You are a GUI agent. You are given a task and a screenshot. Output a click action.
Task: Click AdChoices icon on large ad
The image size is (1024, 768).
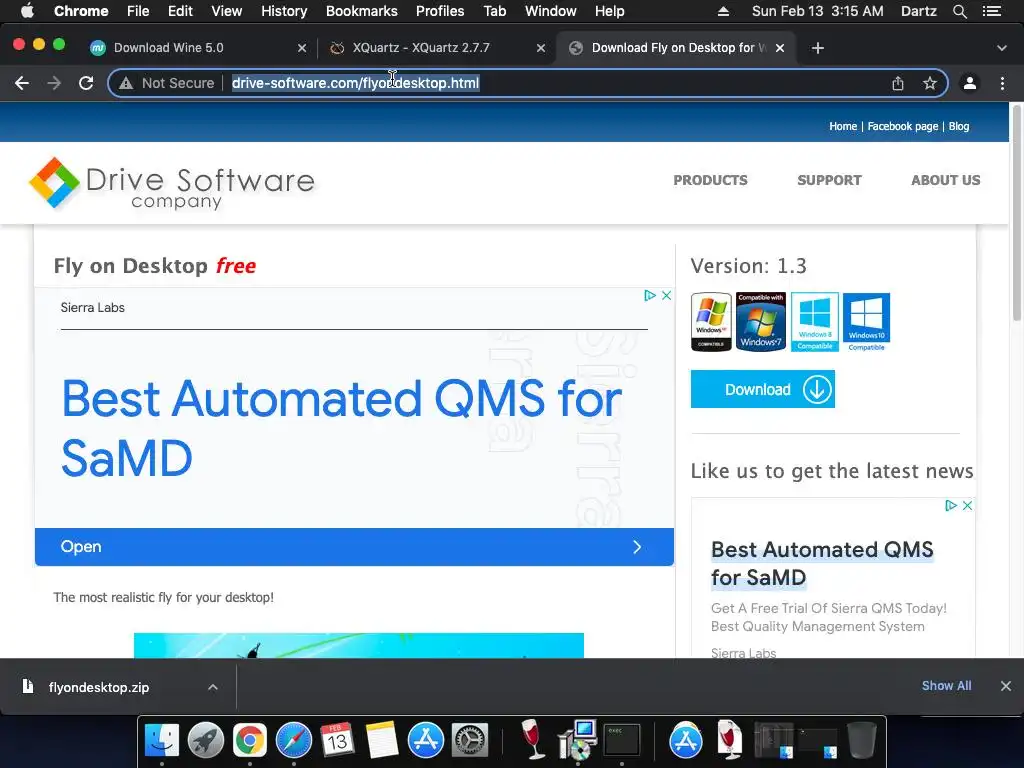(x=650, y=295)
